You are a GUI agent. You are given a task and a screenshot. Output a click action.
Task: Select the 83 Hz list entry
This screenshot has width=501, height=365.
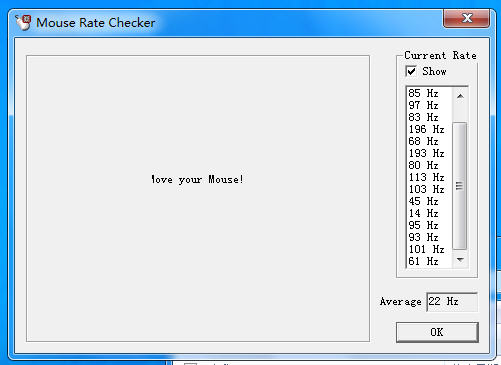point(429,117)
